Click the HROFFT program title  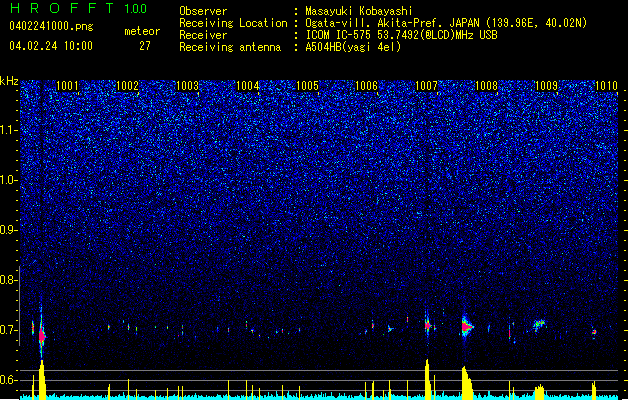point(62,8)
